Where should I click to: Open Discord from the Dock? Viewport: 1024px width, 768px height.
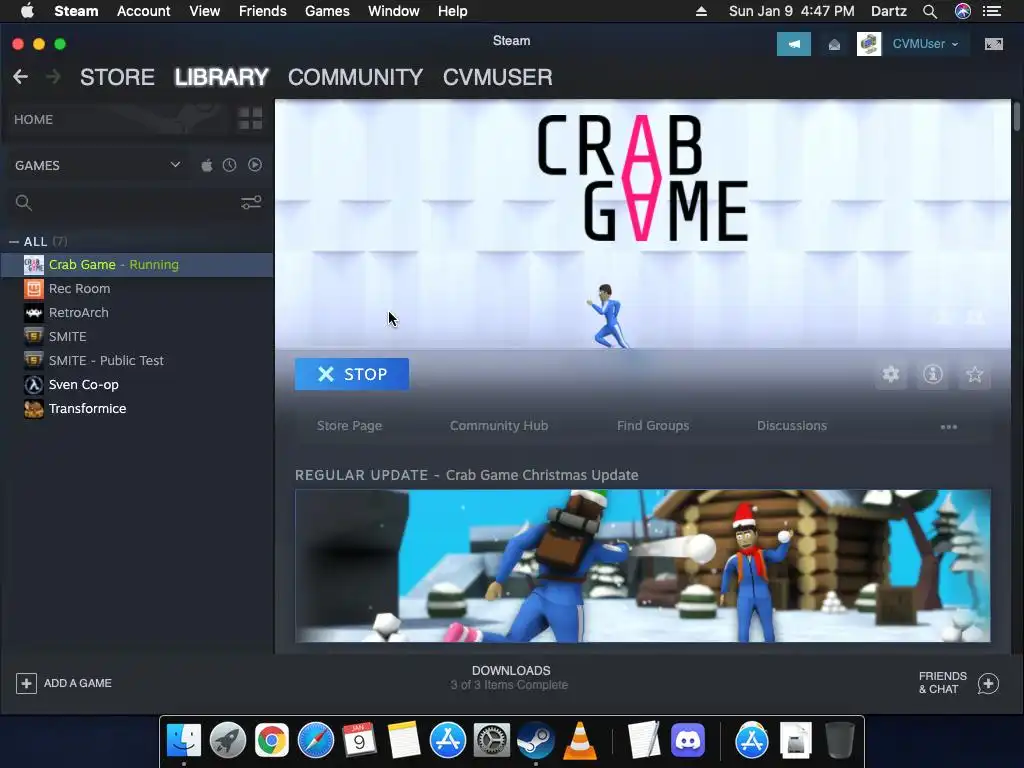click(x=688, y=740)
